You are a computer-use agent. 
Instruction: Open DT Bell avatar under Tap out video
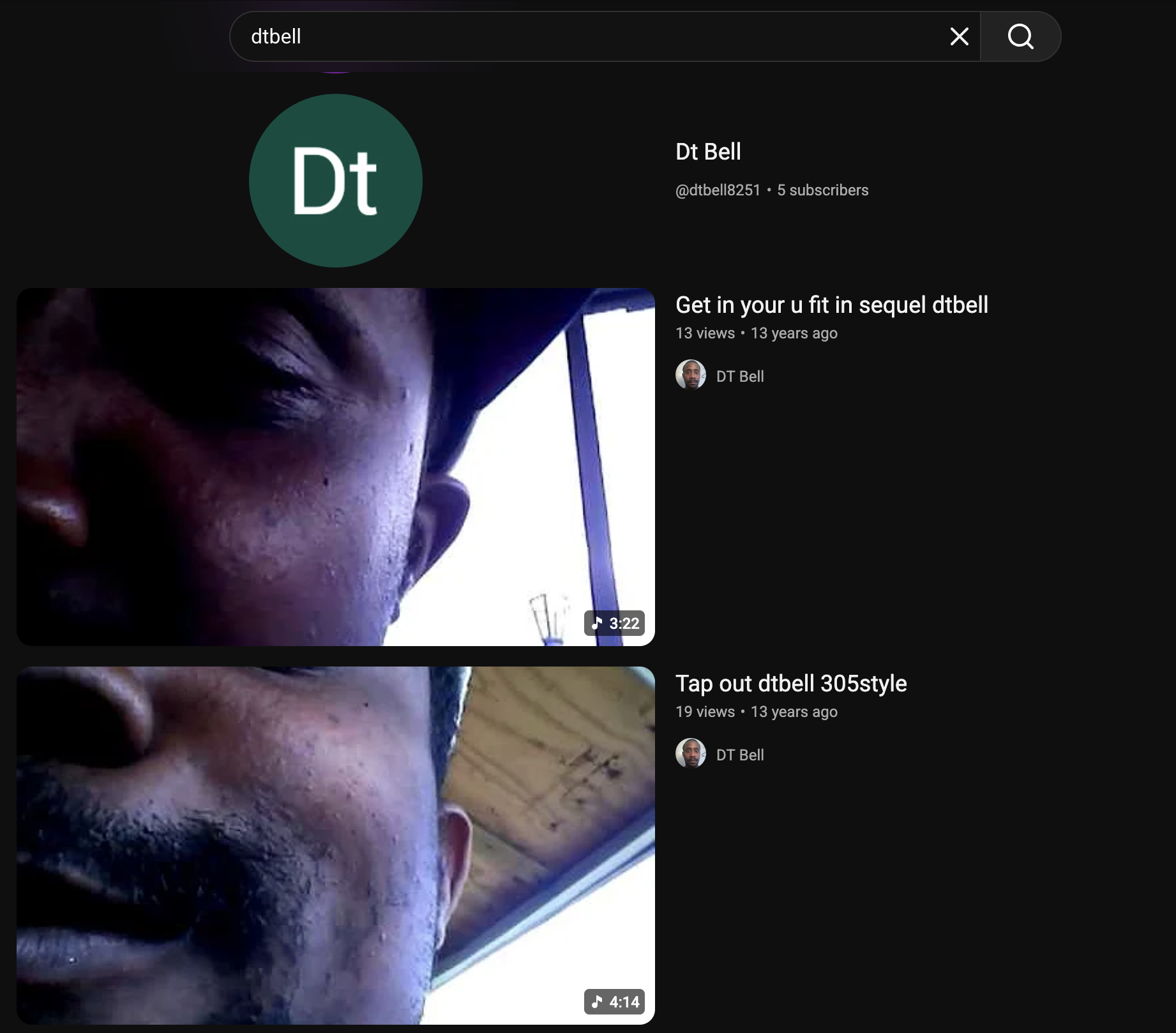[691, 754]
